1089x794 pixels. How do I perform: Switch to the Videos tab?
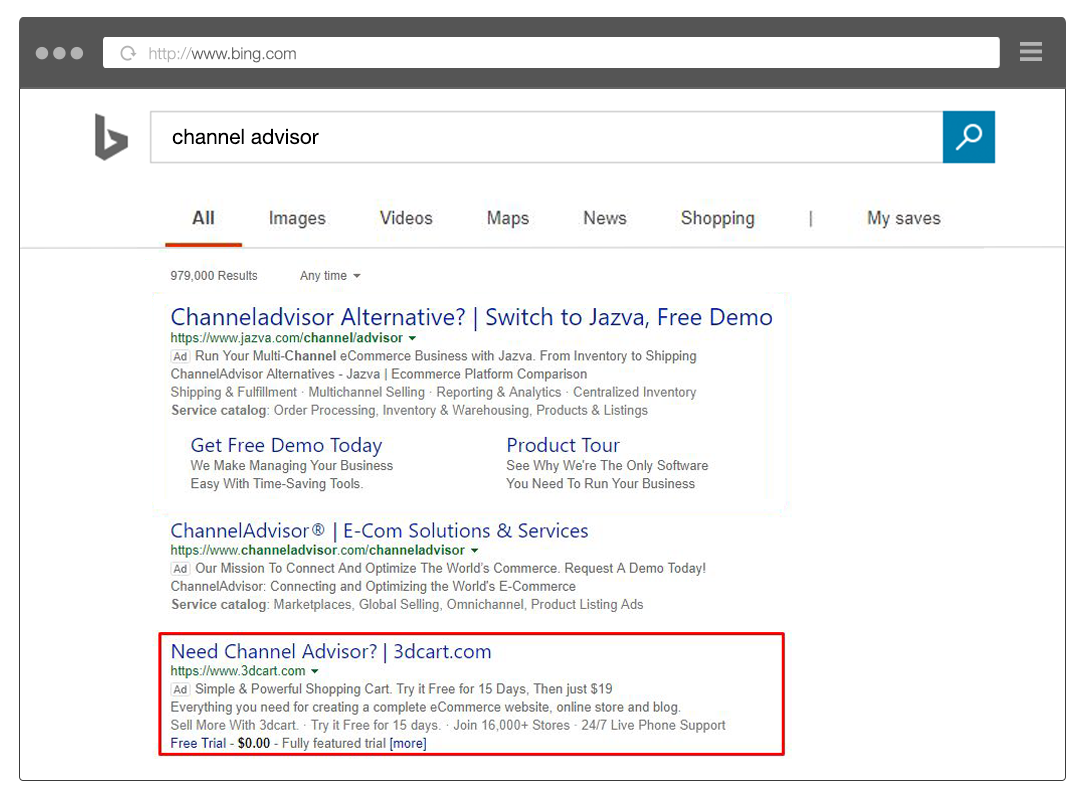[x=406, y=218]
